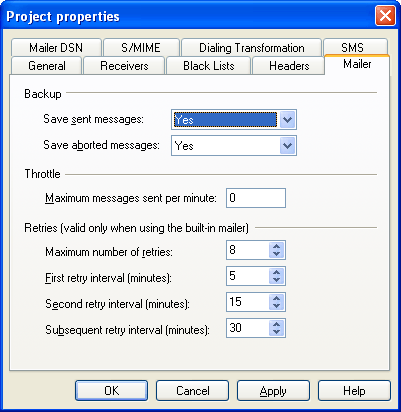Open Help for project properties

pyautogui.click(x=354, y=390)
